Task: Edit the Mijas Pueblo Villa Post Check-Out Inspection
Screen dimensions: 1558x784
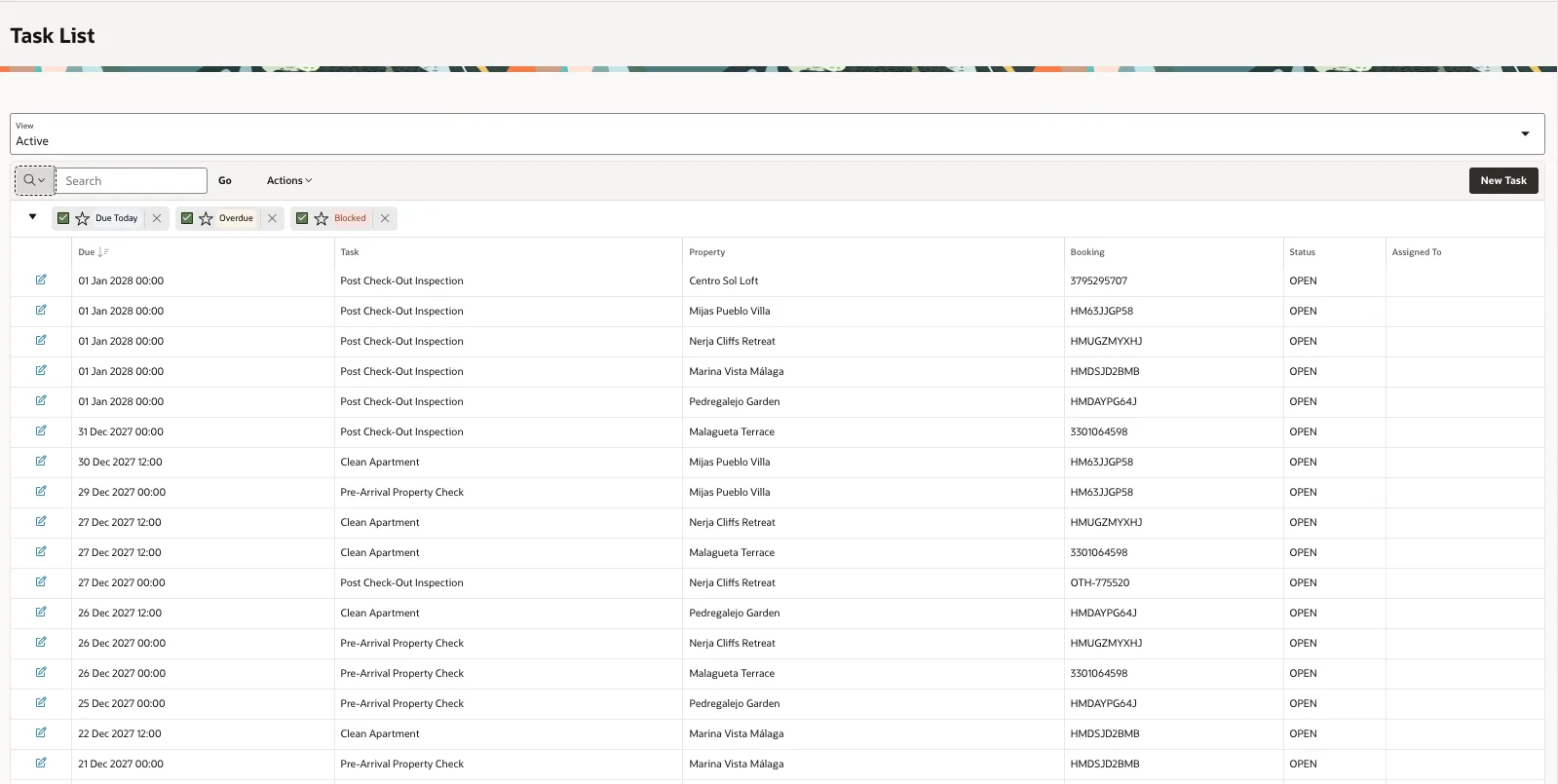Action: click(41, 311)
